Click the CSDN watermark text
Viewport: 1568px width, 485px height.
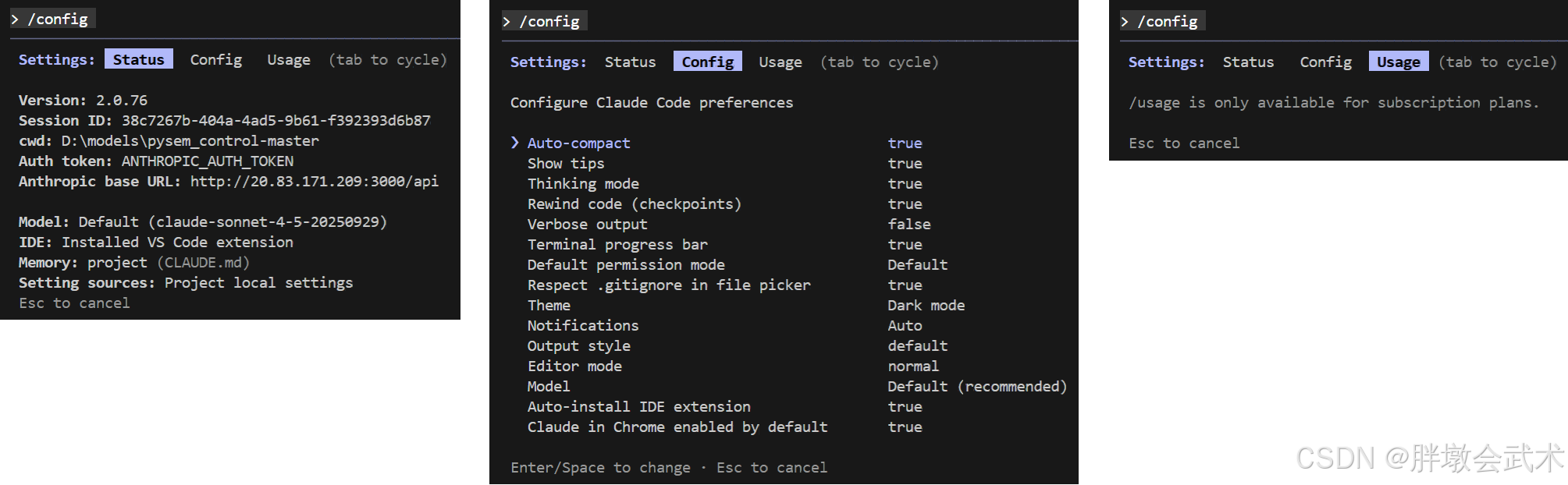pyautogui.click(x=1428, y=458)
